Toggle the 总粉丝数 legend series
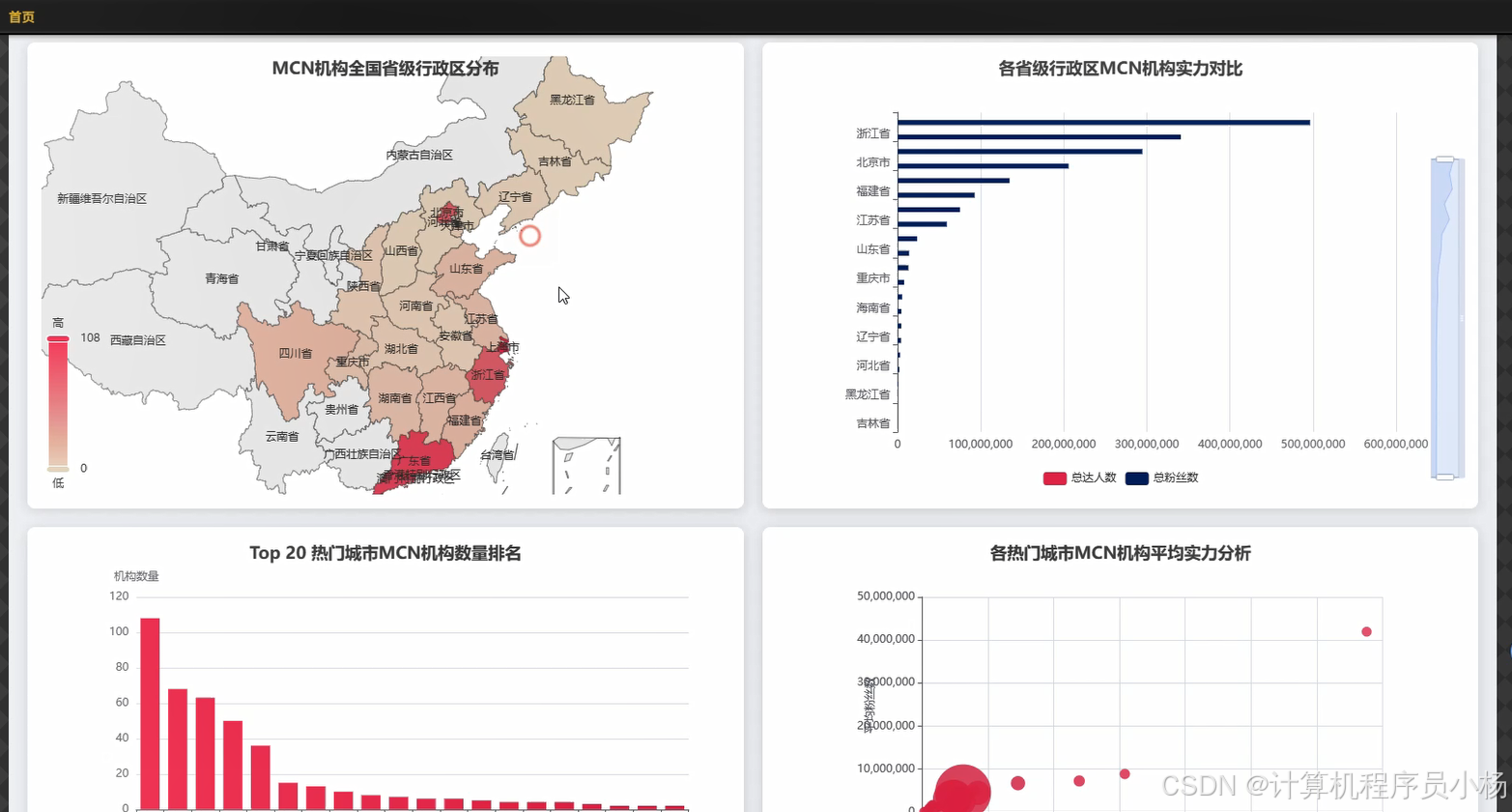Screen dimensions: 1512x812 (1161, 478)
